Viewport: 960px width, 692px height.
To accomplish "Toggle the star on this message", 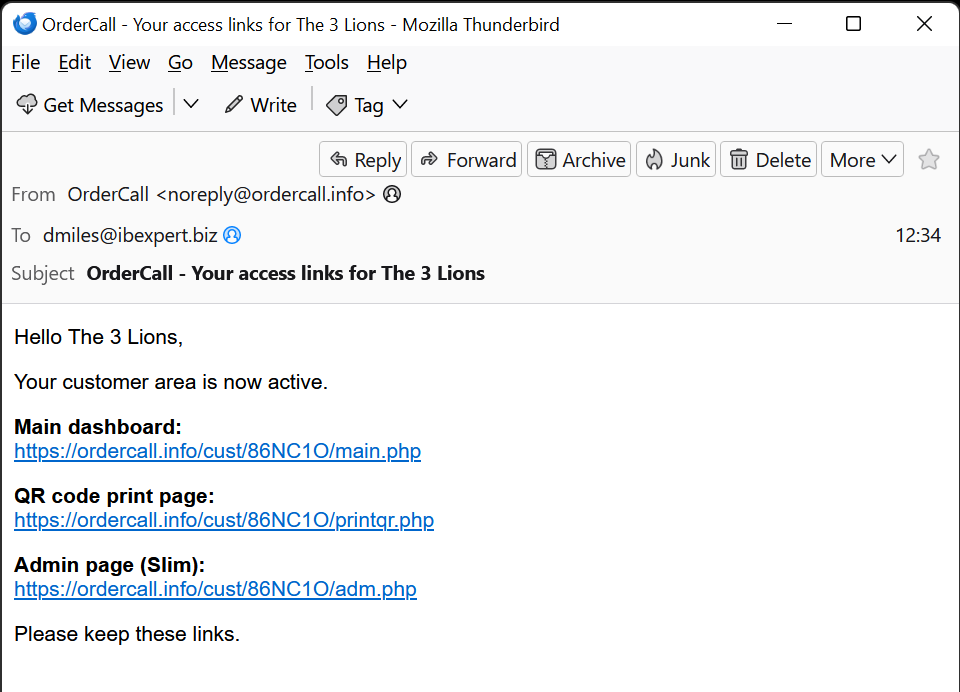I will coord(929,160).
